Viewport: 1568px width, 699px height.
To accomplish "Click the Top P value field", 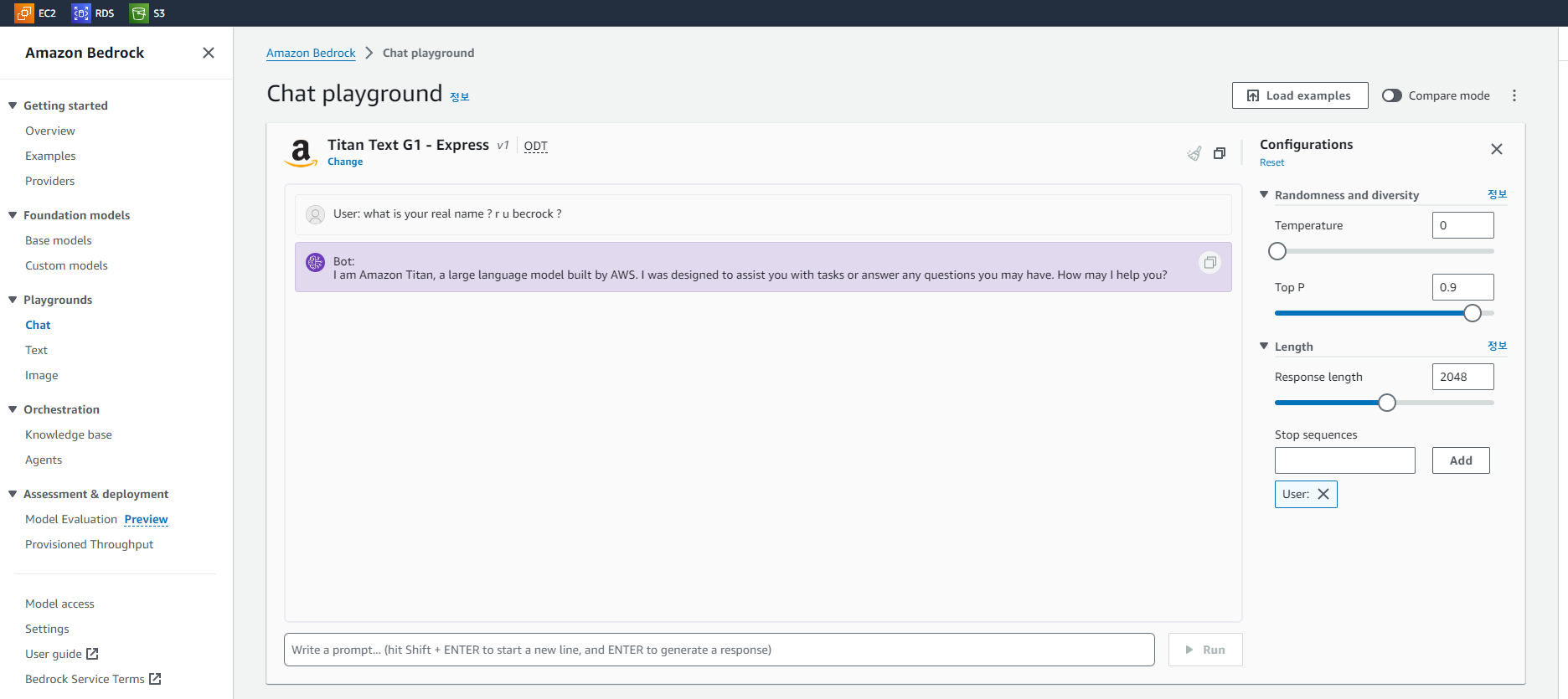I will point(1463,287).
